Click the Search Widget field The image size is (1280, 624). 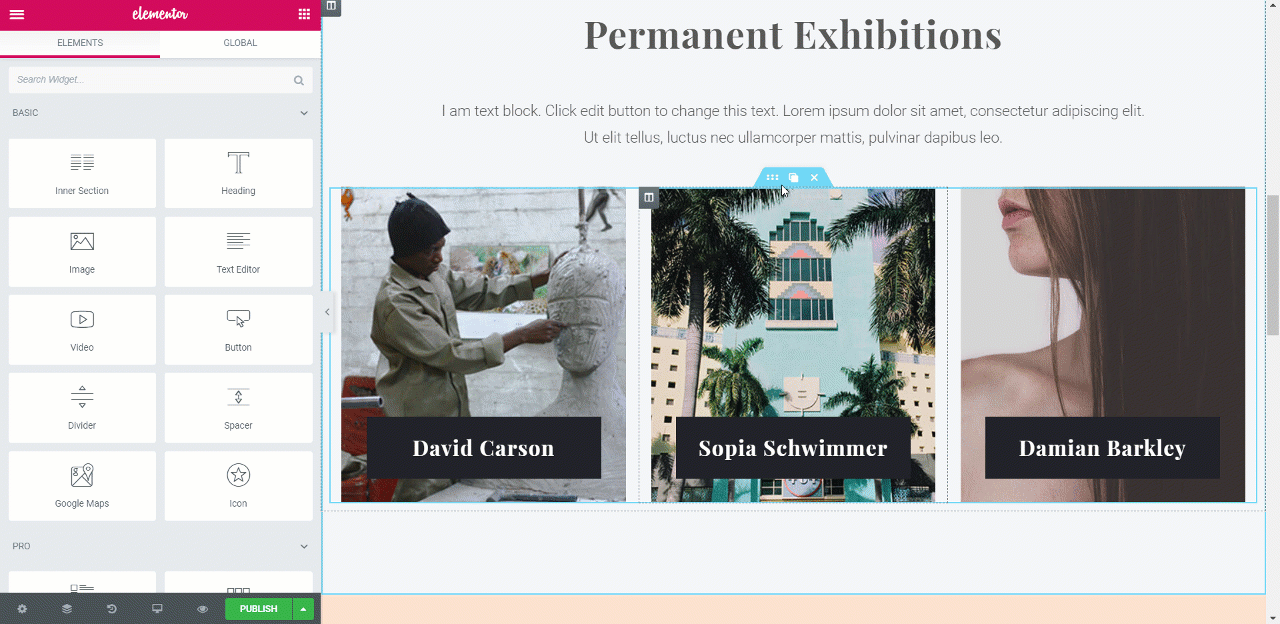point(160,80)
